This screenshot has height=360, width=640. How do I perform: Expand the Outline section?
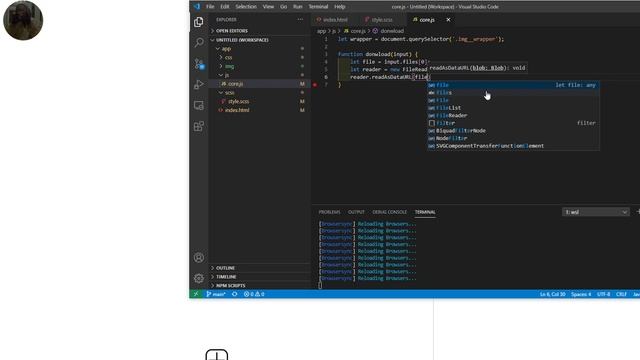click(x=260, y=268)
